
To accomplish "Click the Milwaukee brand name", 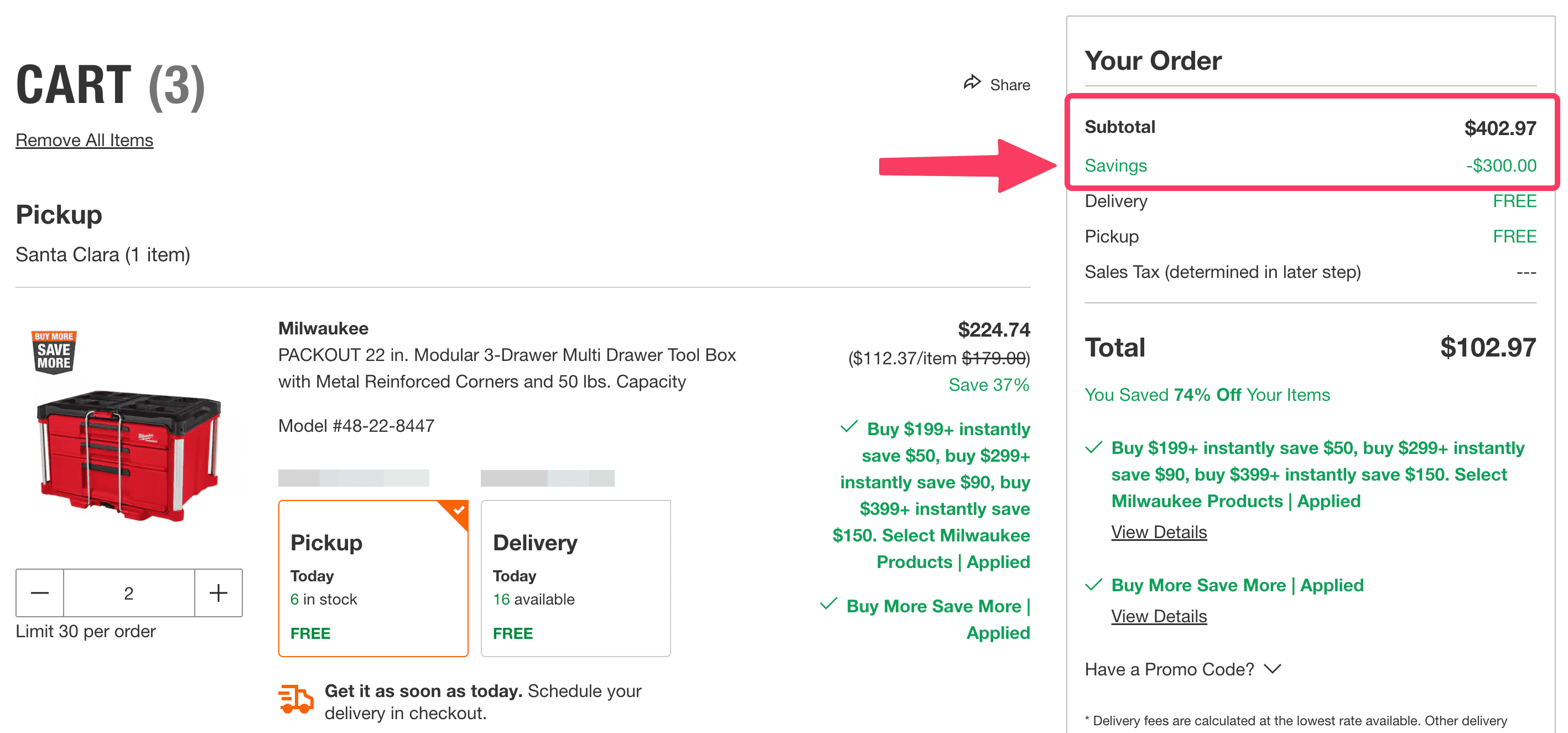I will (x=323, y=328).
